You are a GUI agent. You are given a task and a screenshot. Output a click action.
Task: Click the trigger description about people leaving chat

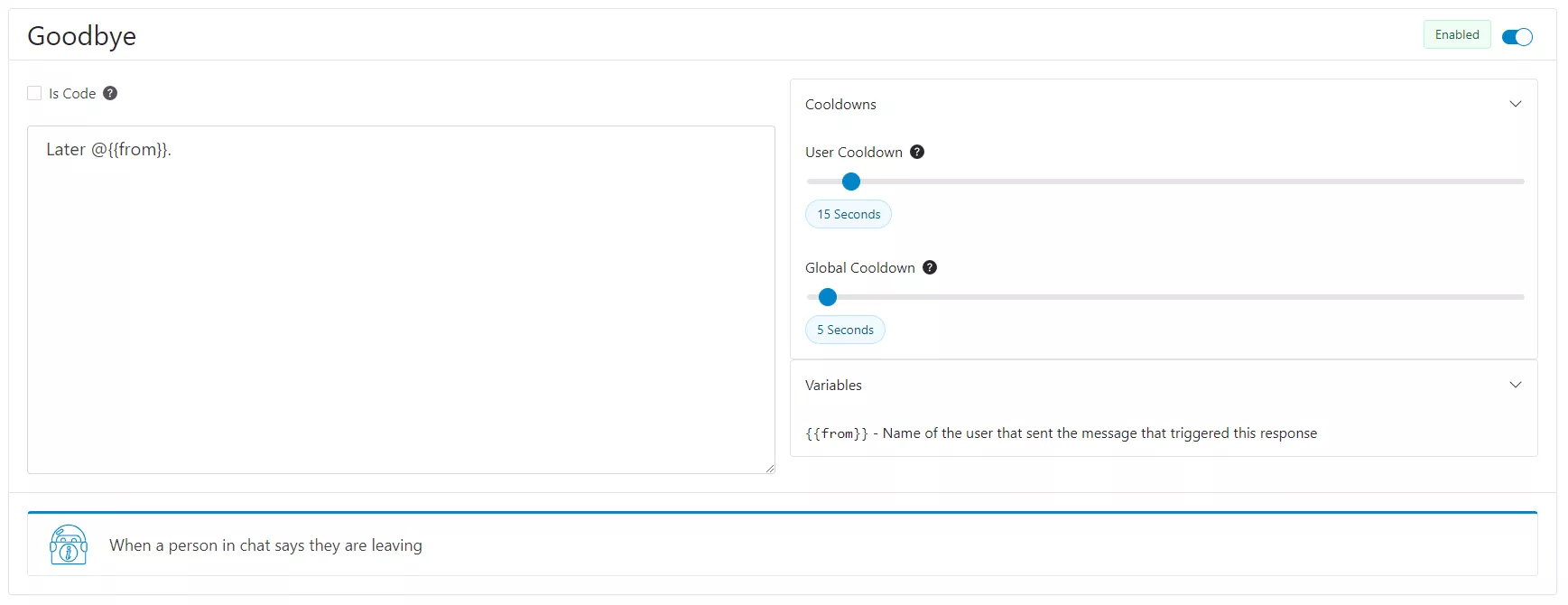tap(265, 545)
